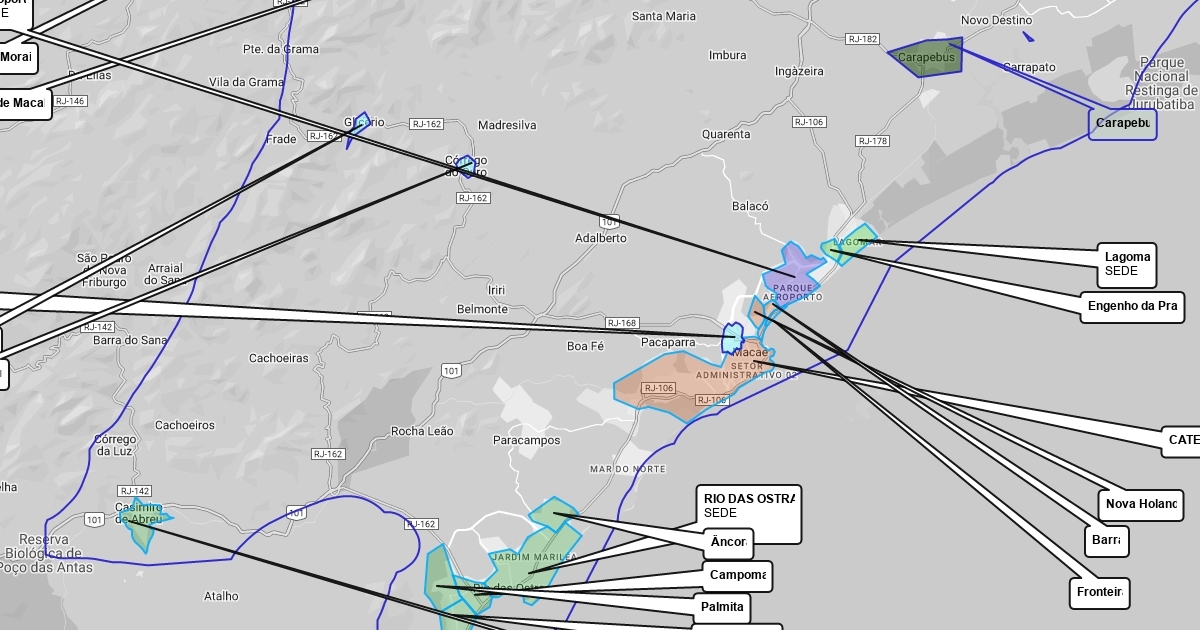The height and width of the screenshot is (630, 1200).
Task: Open the Lagoma SEDE callout label
Action: [1127, 264]
